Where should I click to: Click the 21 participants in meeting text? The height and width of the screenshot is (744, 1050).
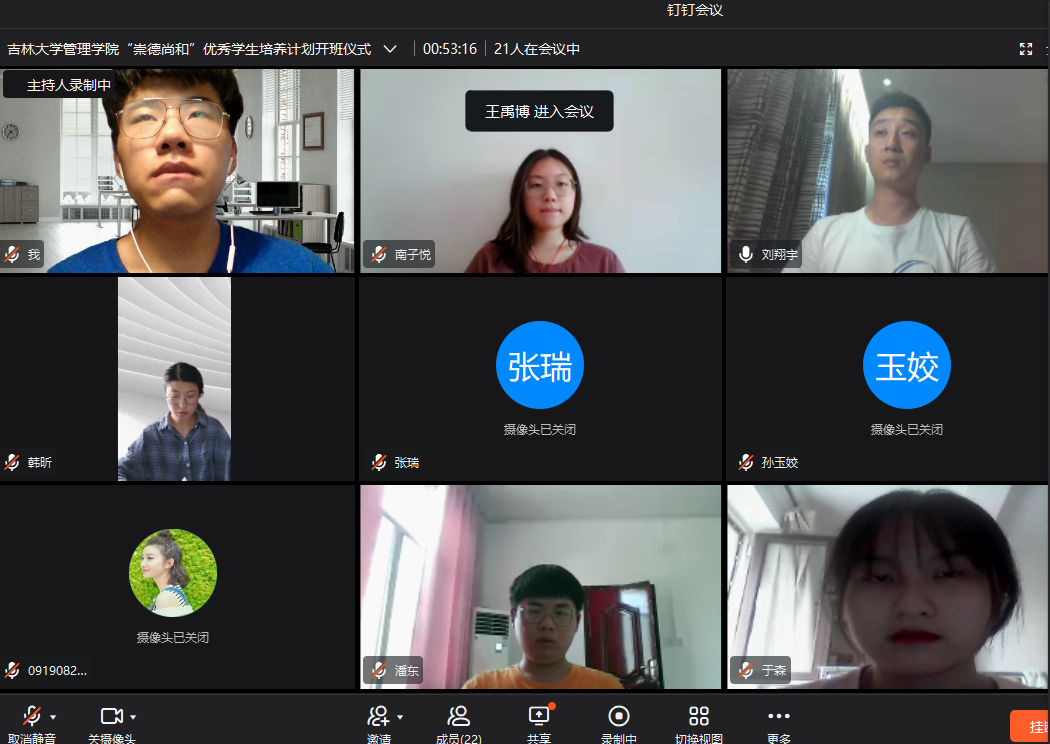tap(537, 49)
